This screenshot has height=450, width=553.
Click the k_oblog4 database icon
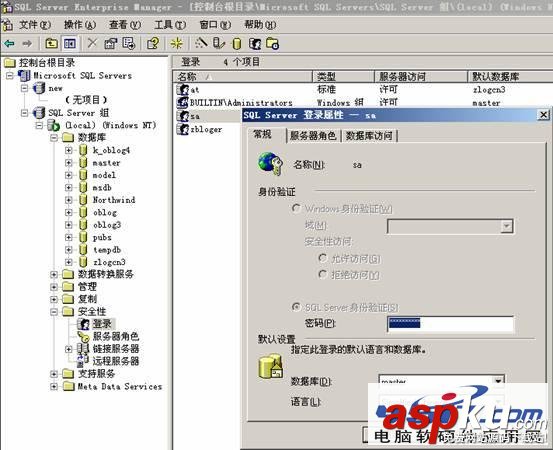tap(83, 150)
